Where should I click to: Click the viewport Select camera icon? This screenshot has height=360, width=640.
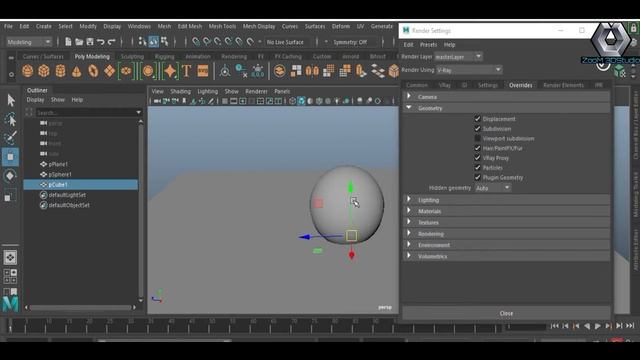(x=157, y=101)
